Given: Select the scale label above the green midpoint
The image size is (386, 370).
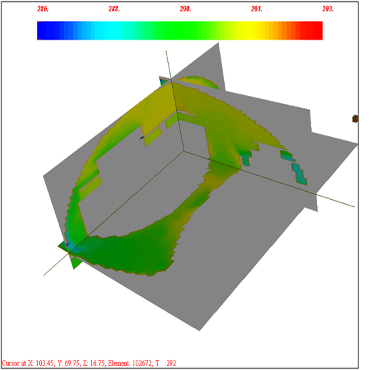Looking at the screenshot, I should tap(185, 9).
